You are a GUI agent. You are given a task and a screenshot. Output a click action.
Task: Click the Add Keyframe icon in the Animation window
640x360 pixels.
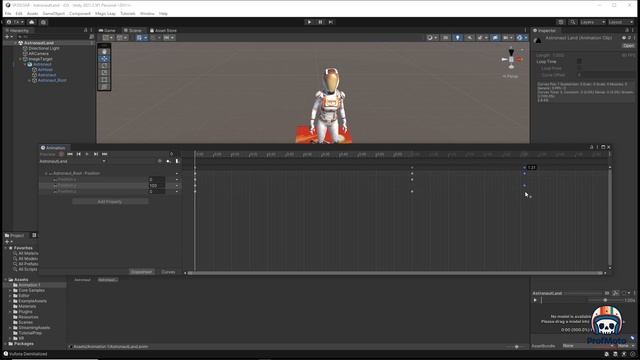point(168,161)
